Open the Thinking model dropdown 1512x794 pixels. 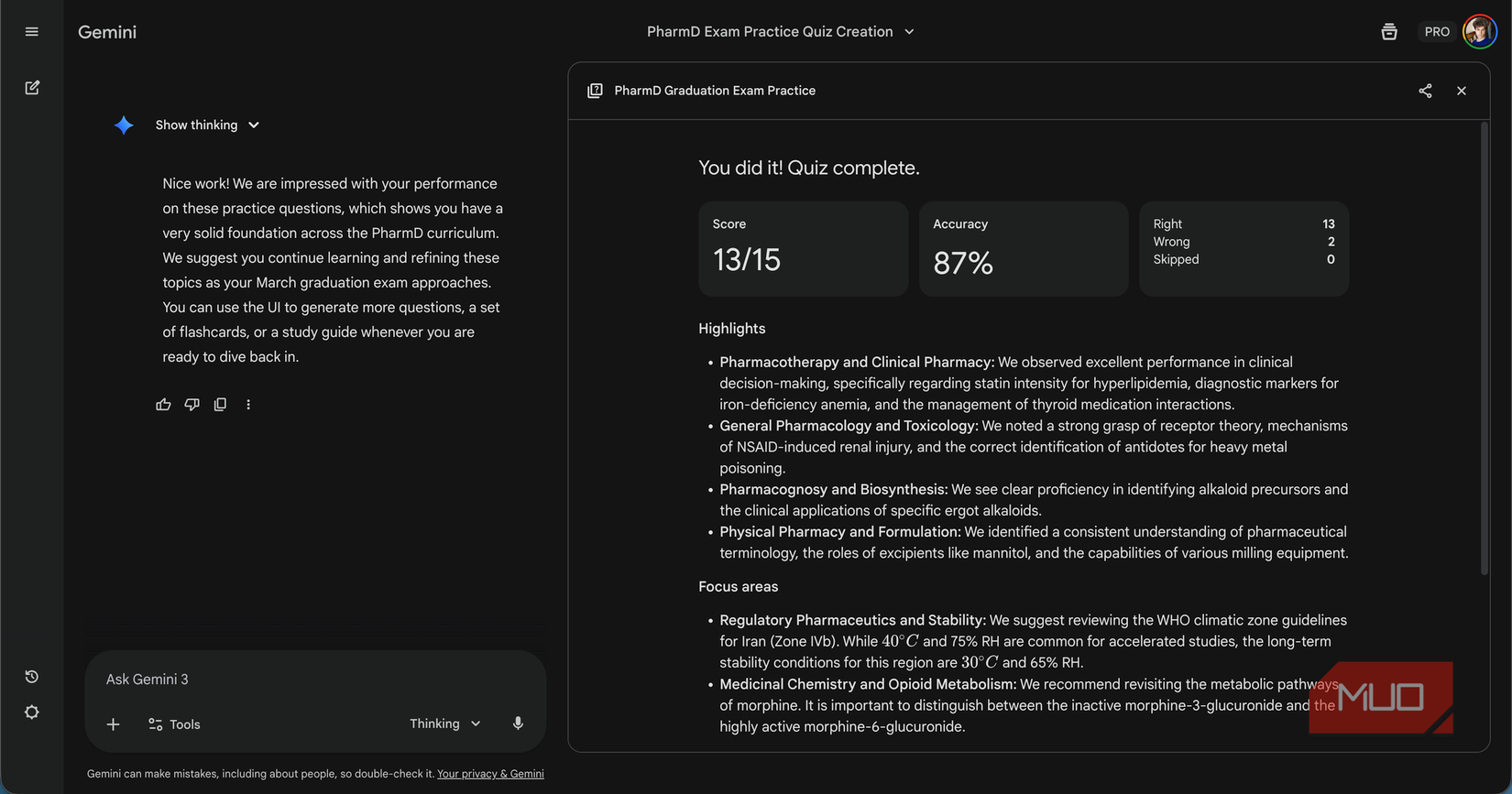click(445, 723)
